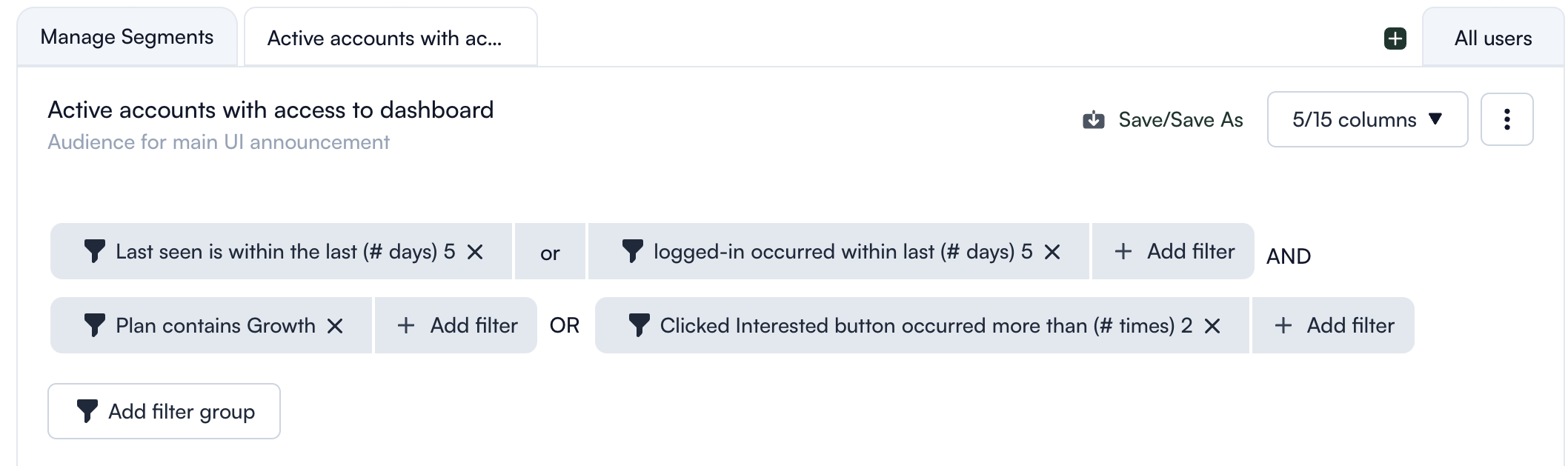The height and width of the screenshot is (466, 1568).
Task: Expand the 5/15 columns dropdown
Action: pyautogui.click(x=1367, y=119)
